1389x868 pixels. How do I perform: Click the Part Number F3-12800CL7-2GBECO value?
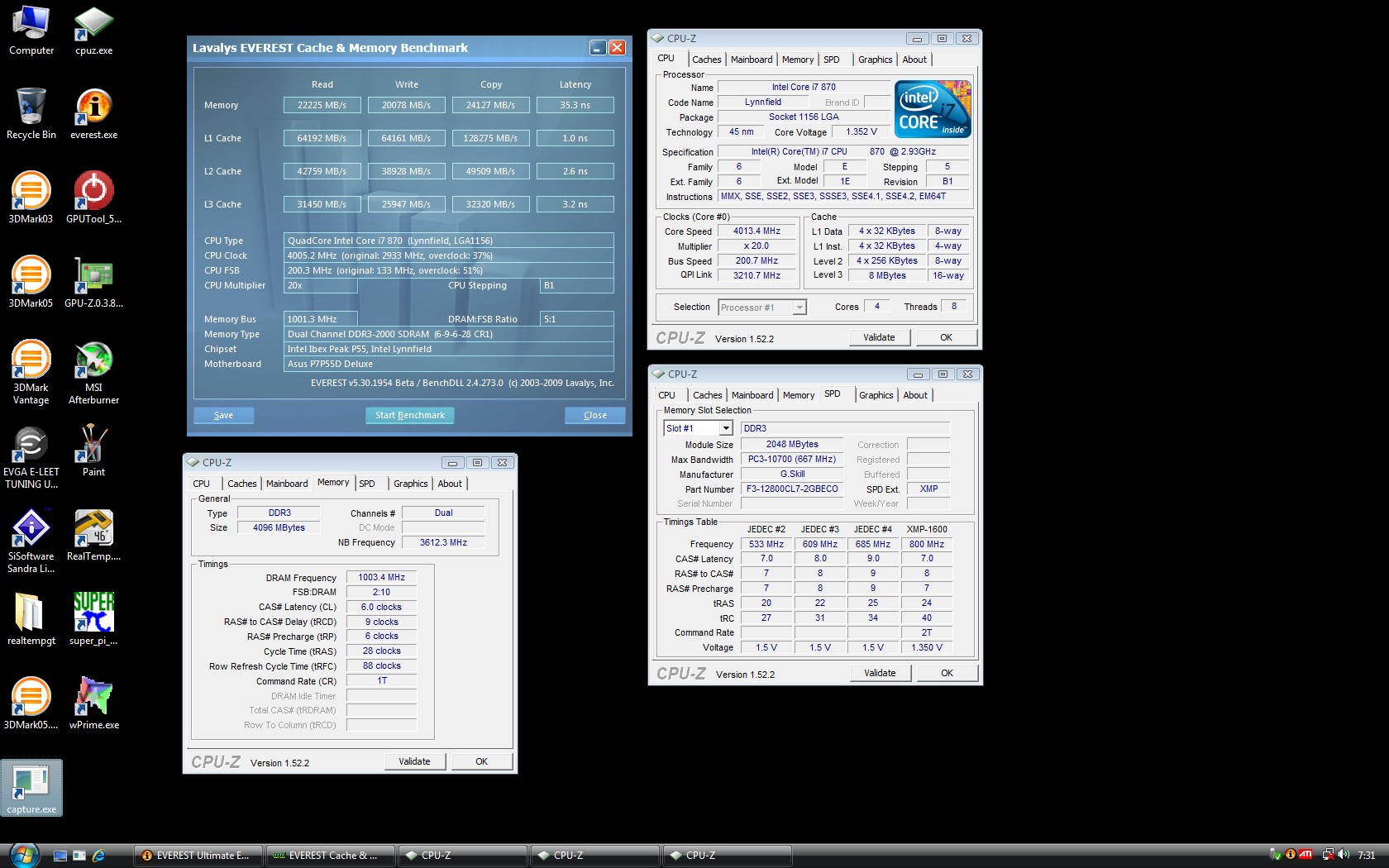792,489
